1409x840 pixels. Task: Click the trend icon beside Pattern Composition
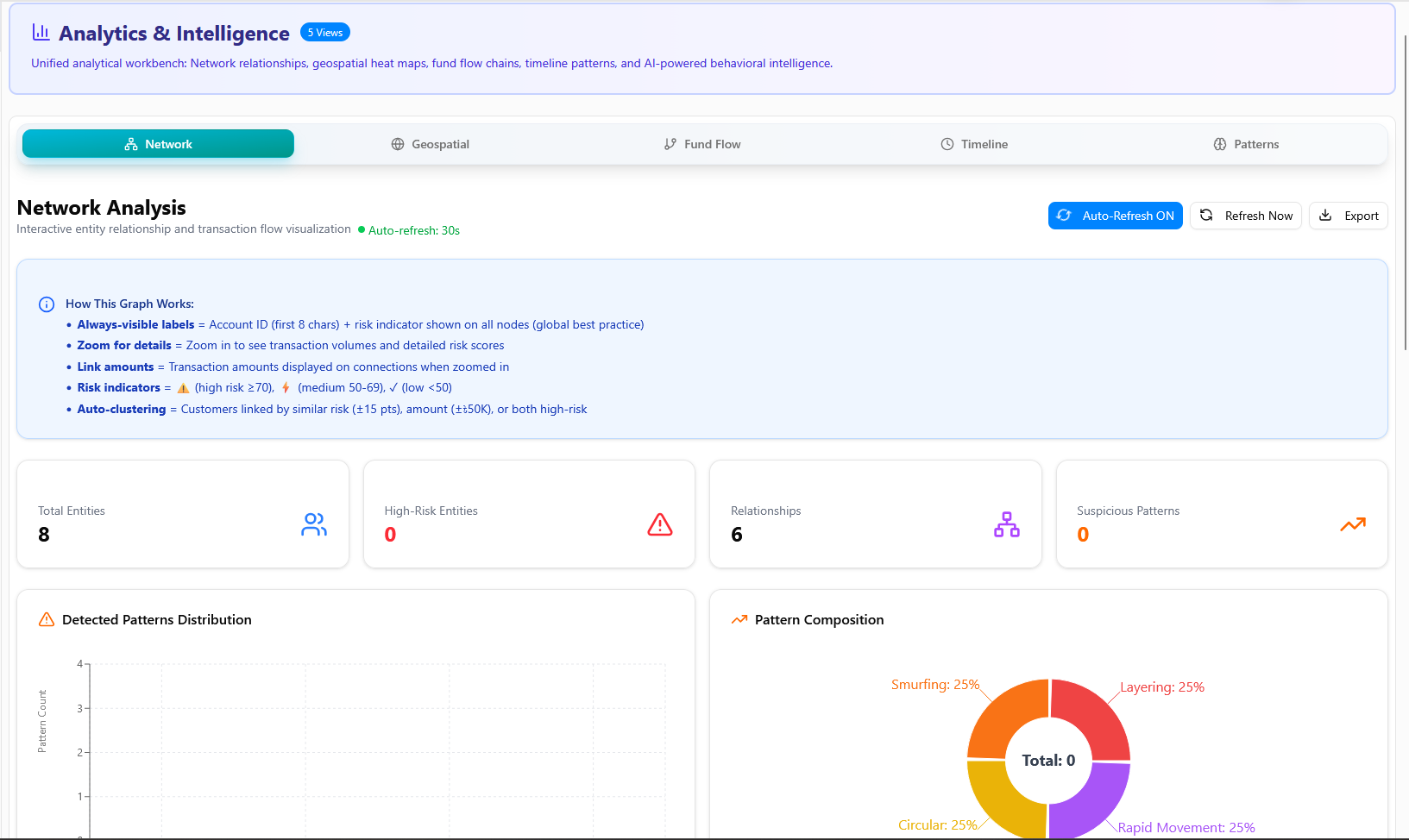[739, 620]
